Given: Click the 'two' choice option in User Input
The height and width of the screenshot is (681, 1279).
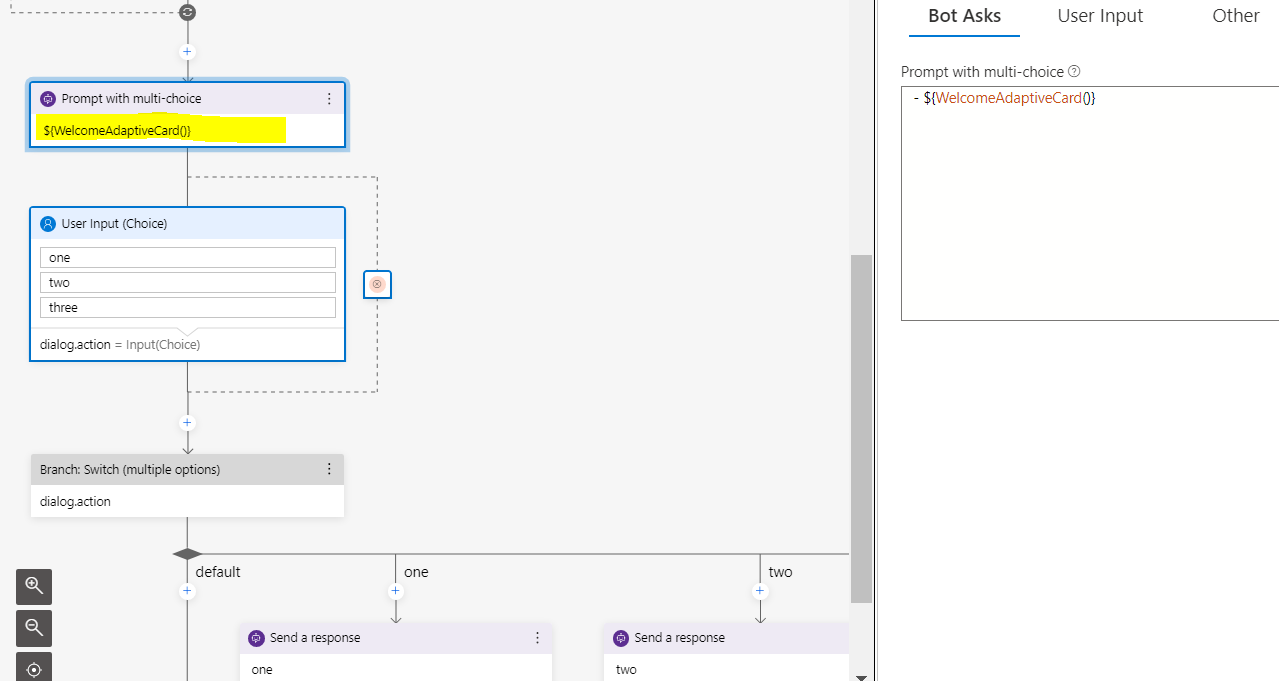Looking at the screenshot, I should click(x=188, y=283).
